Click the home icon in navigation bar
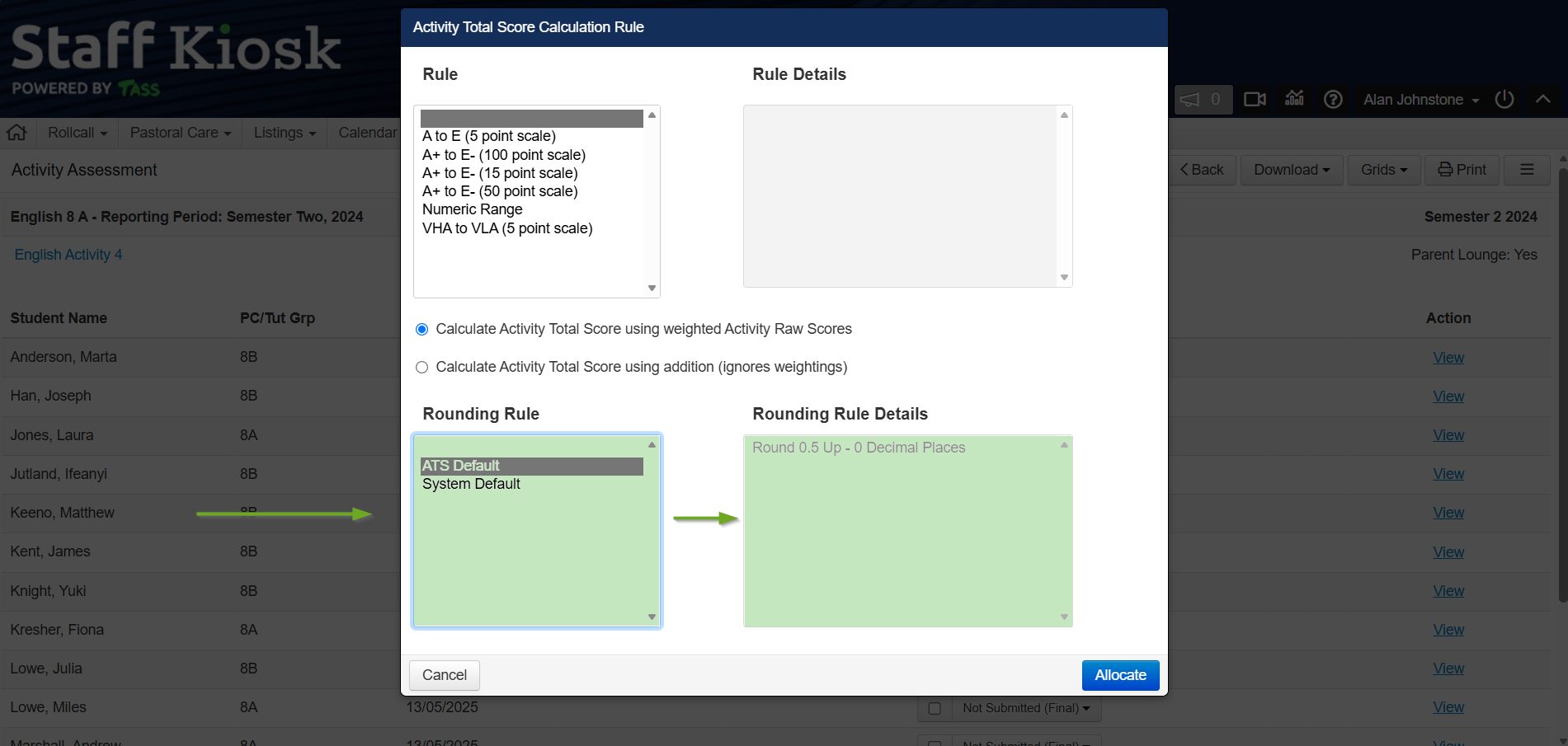This screenshot has width=1568, height=746. (x=16, y=133)
